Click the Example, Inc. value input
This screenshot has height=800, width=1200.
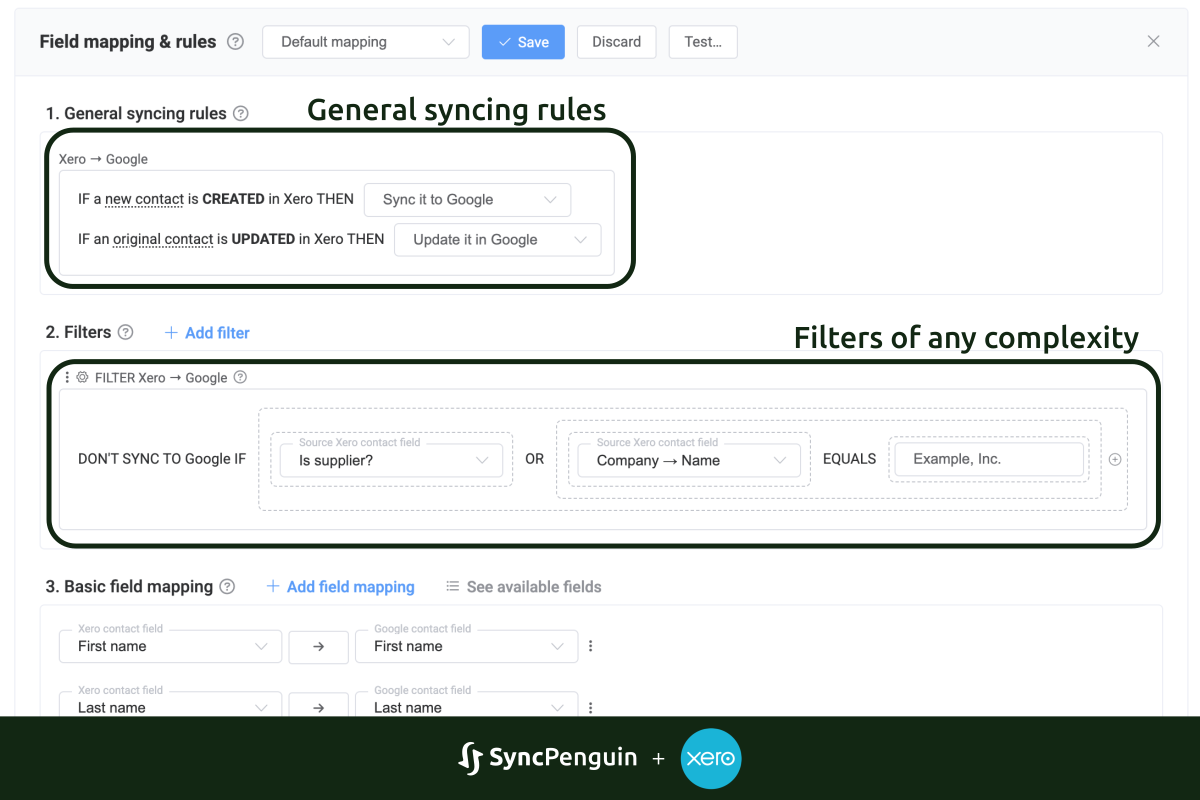click(989, 459)
